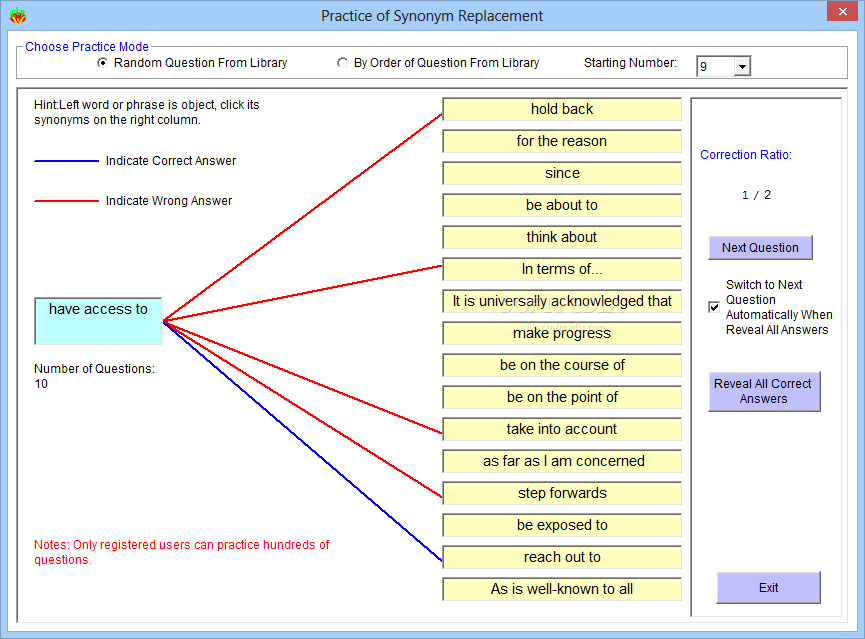
Task: Pick the 'think about' option
Action: pos(562,237)
